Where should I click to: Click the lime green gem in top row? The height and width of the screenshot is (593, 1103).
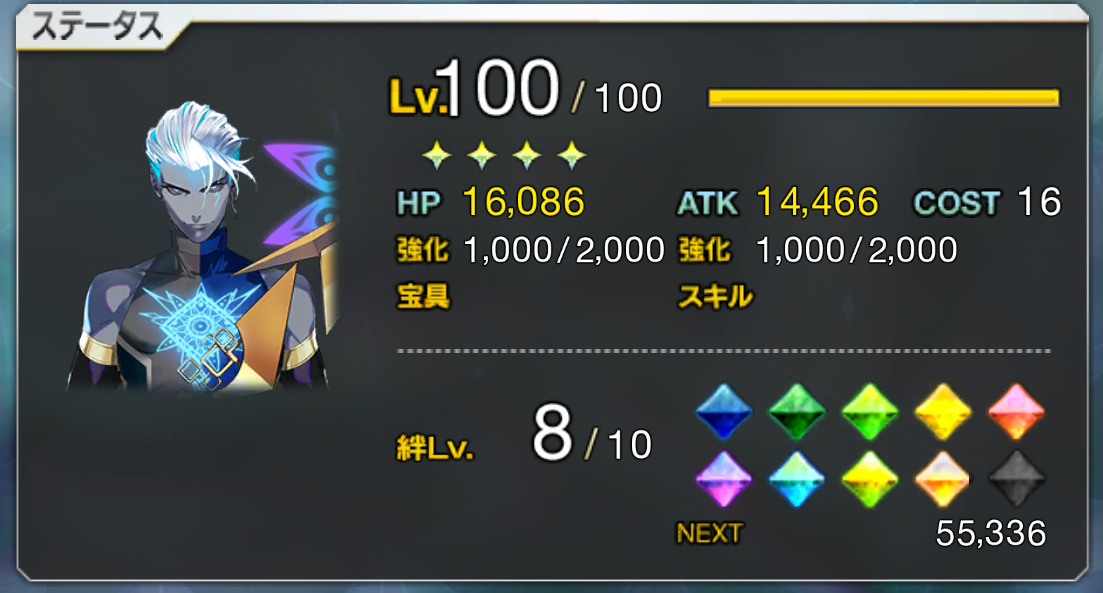point(869,411)
